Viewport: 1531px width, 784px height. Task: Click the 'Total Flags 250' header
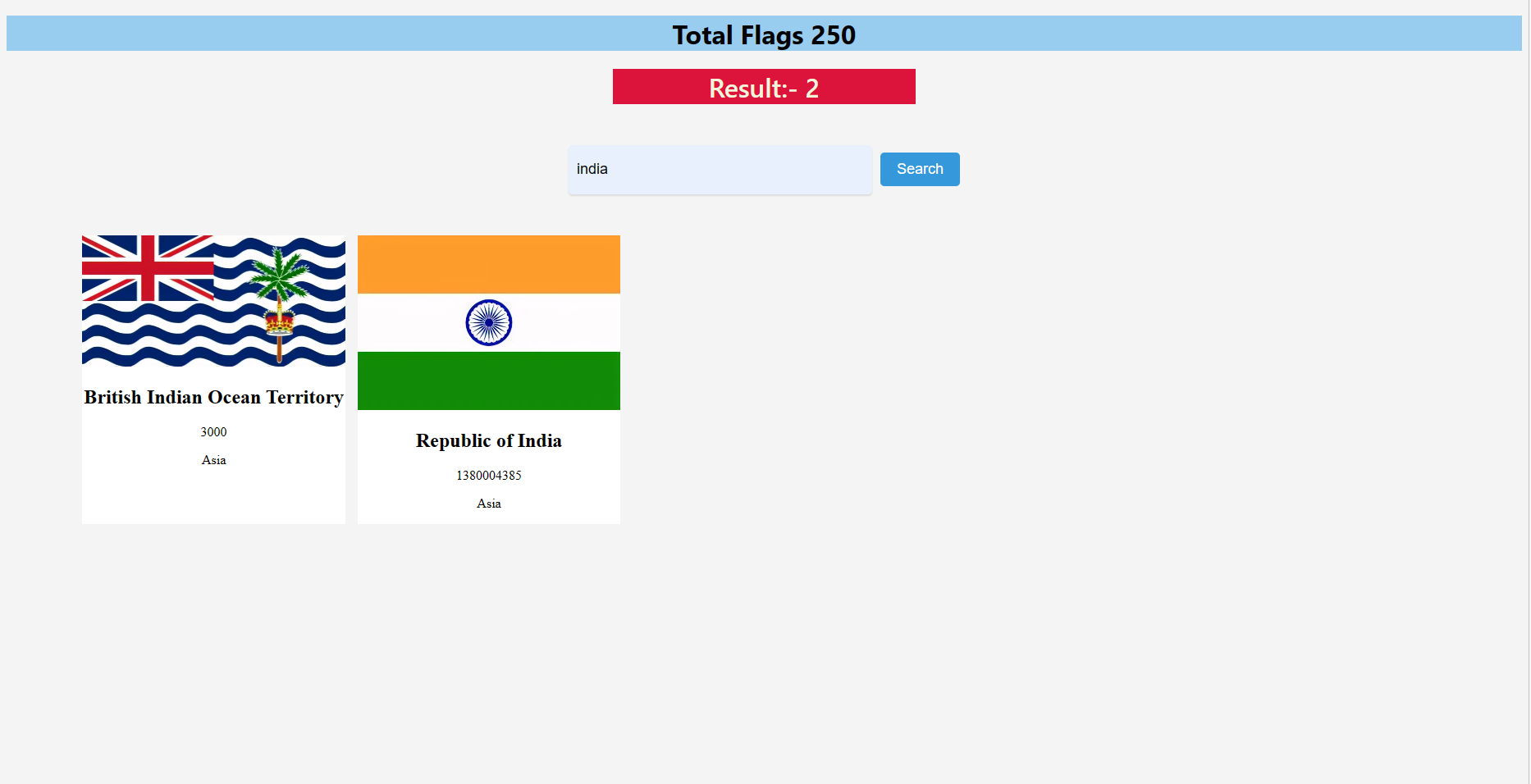point(764,34)
